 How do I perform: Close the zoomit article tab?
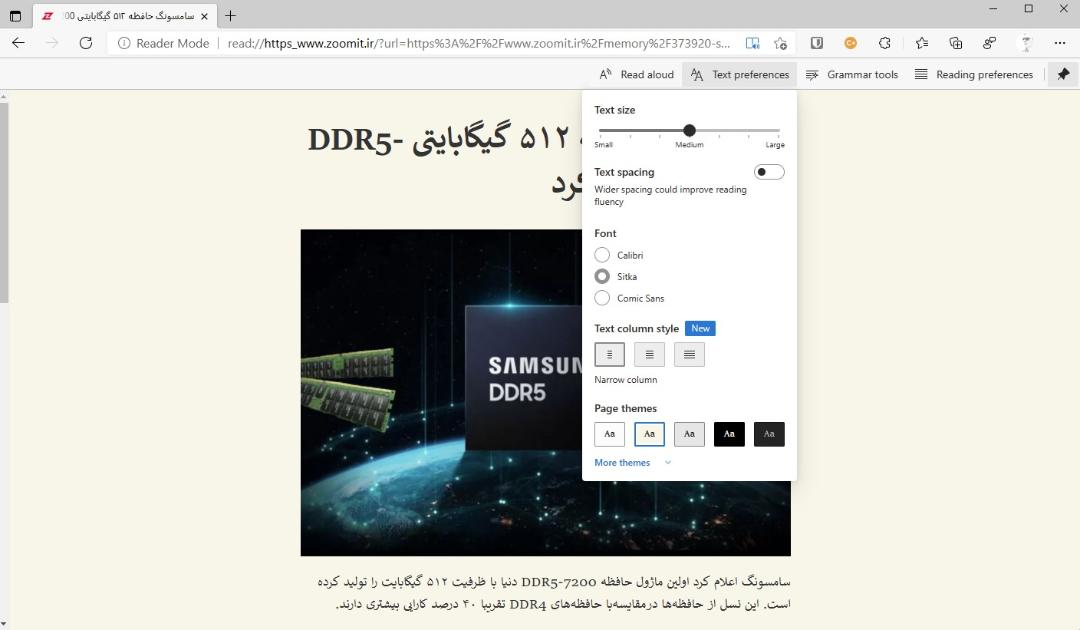[204, 16]
